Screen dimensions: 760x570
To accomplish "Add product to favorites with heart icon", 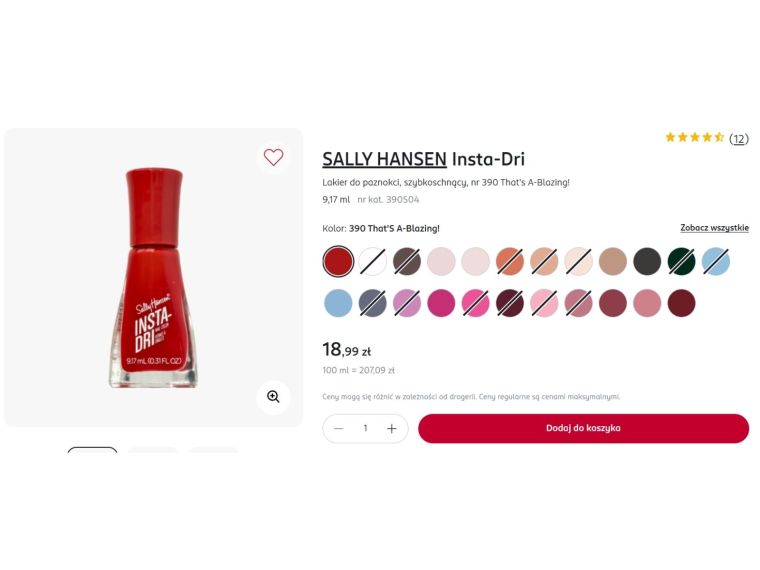I will point(273,157).
